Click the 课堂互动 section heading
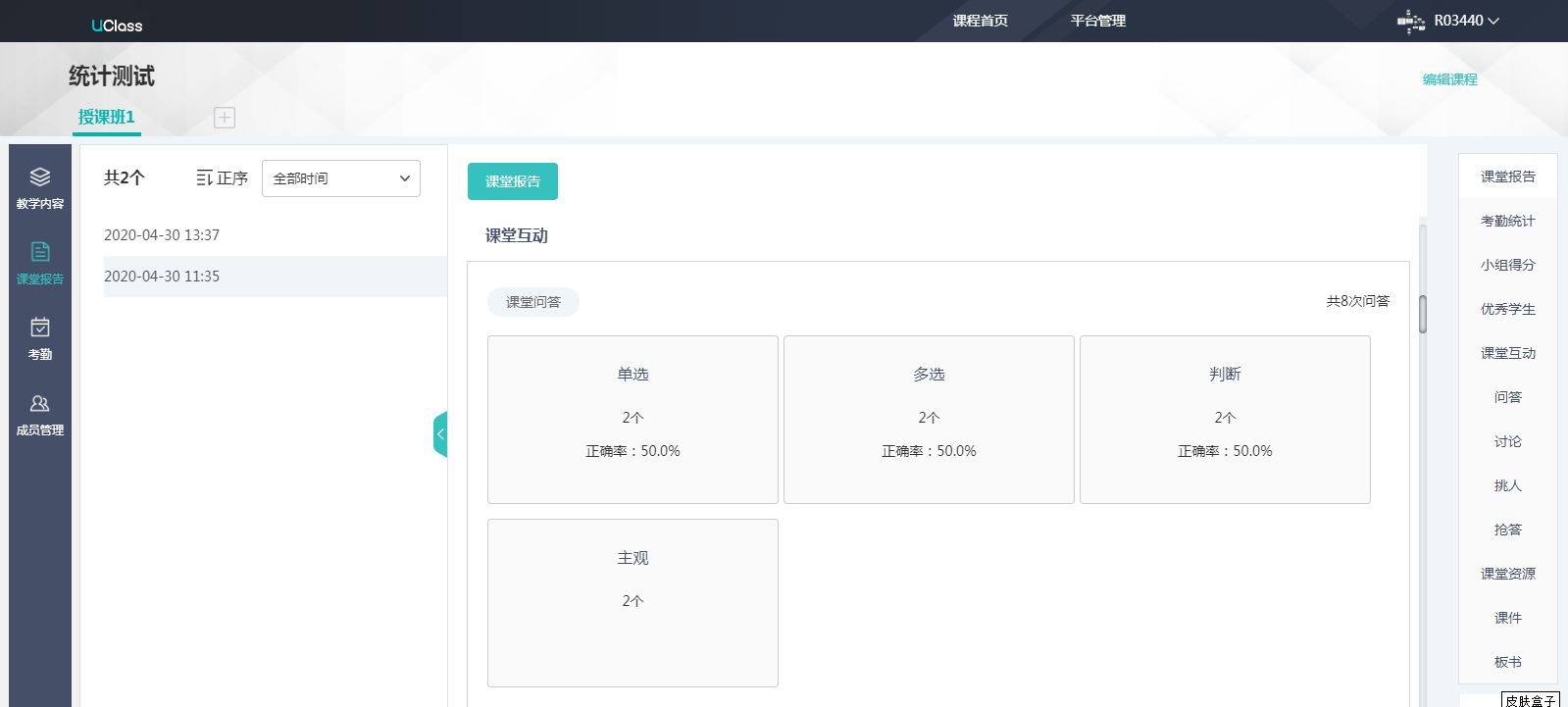1568x707 pixels. 517,235
